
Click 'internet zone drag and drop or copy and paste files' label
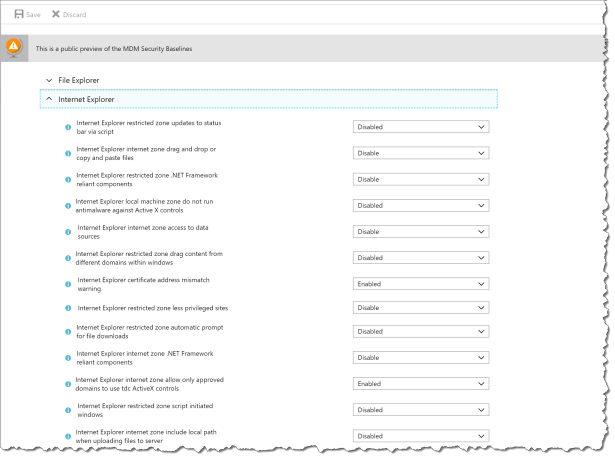click(146, 153)
